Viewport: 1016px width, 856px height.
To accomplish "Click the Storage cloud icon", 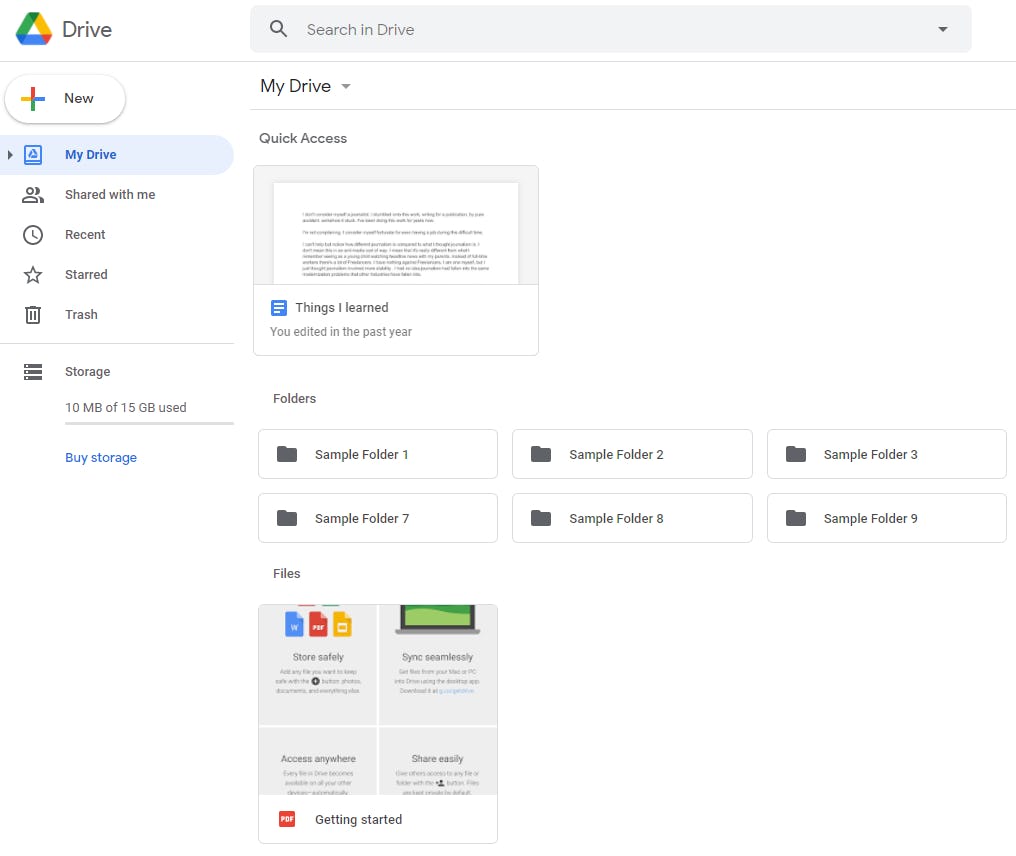I will pos(33,371).
